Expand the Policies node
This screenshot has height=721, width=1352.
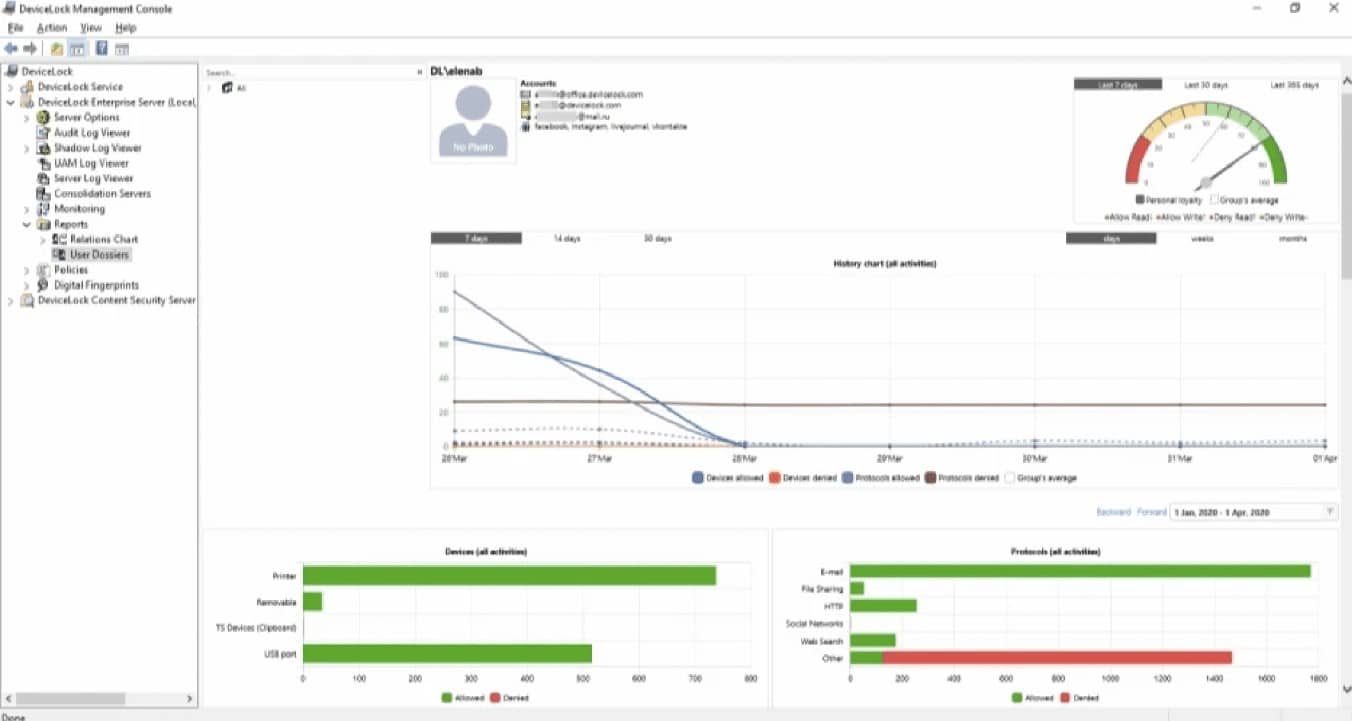point(27,270)
